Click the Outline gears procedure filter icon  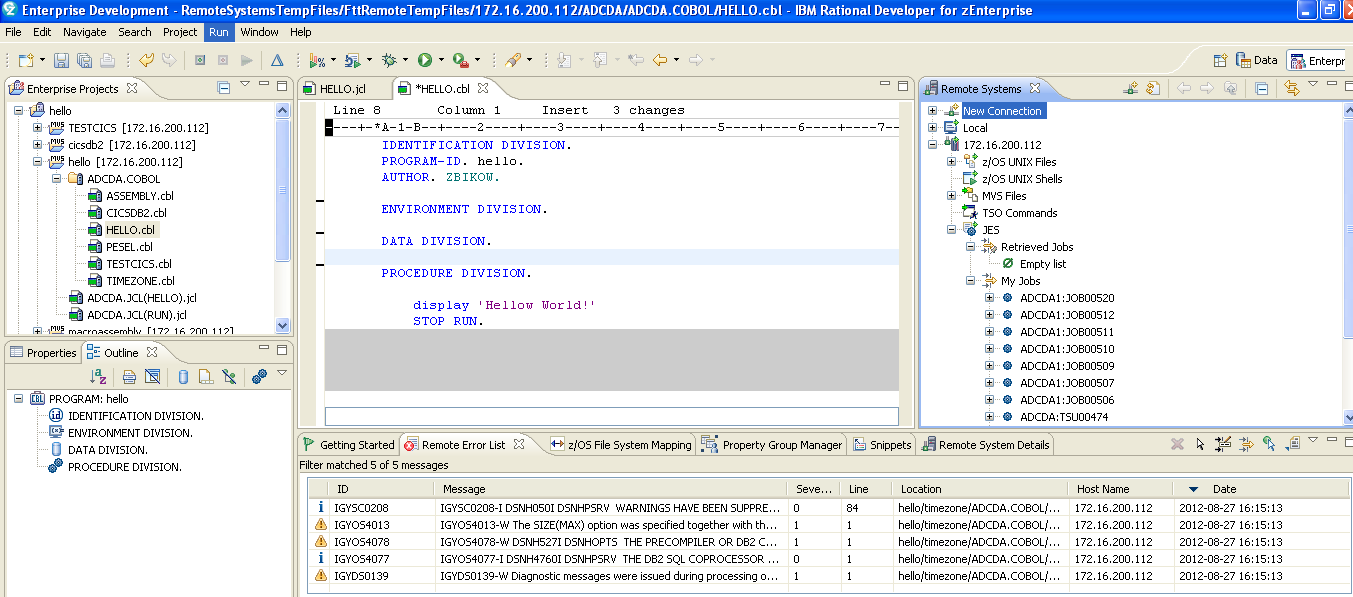coord(259,376)
